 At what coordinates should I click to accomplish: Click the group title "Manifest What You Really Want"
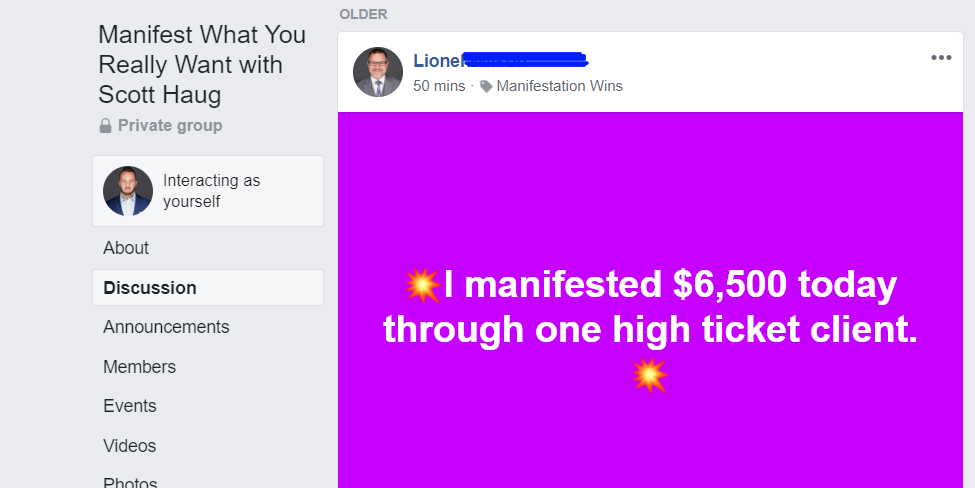202,65
